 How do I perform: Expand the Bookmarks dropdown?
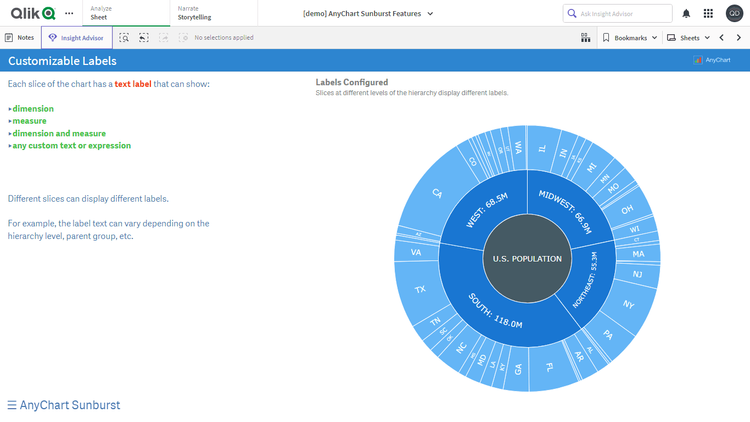pos(630,37)
